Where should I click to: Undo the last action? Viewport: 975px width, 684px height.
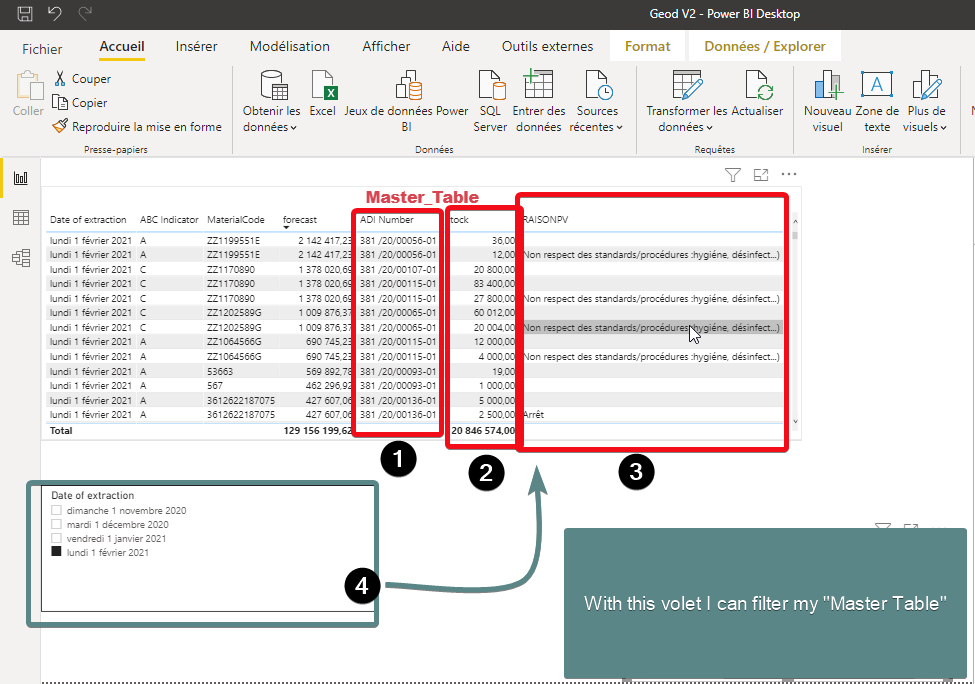[55, 13]
